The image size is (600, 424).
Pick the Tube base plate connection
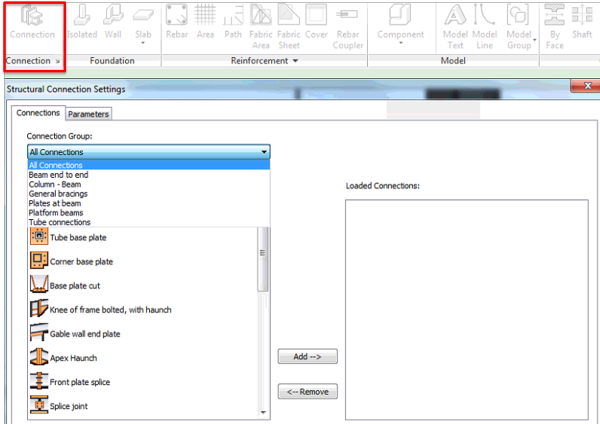point(77,237)
